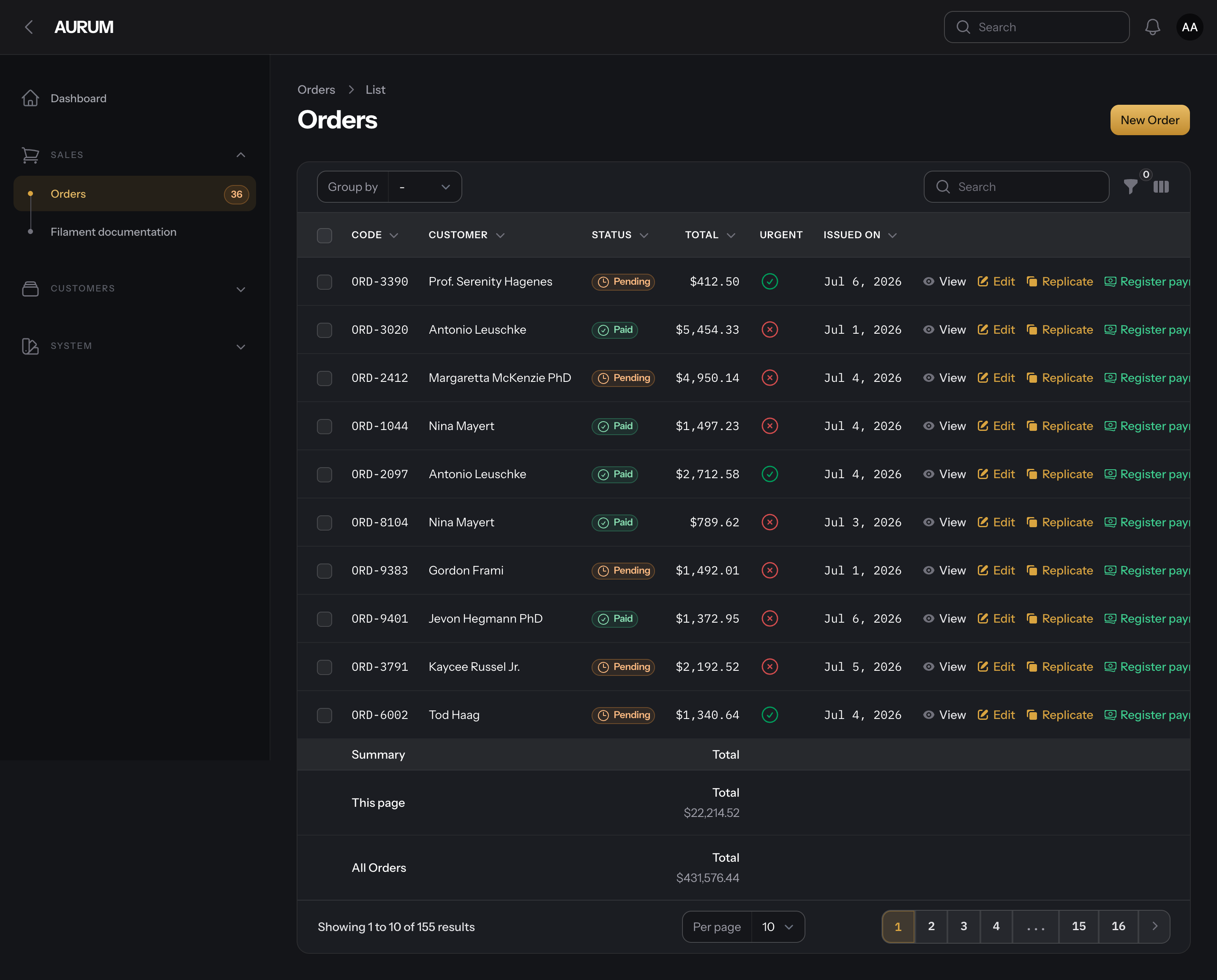Select the header select-all checkbox
The height and width of the screenshot is (980, 1217).
pos(324,235)
